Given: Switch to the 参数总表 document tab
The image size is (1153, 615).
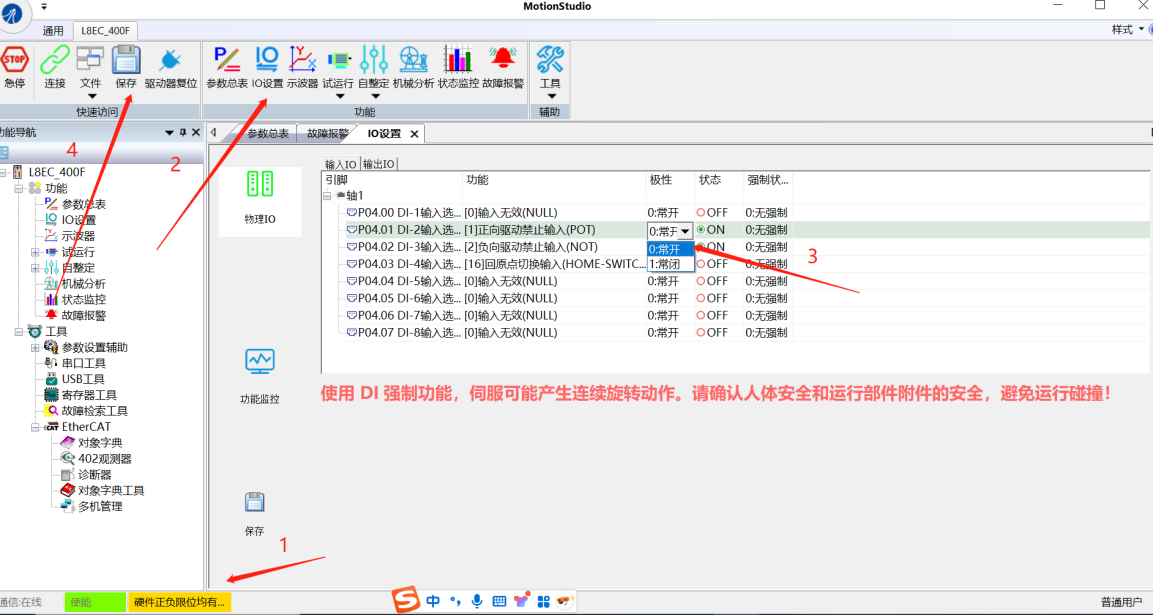Looking at the screenshot, I should (x=268, y=133).
